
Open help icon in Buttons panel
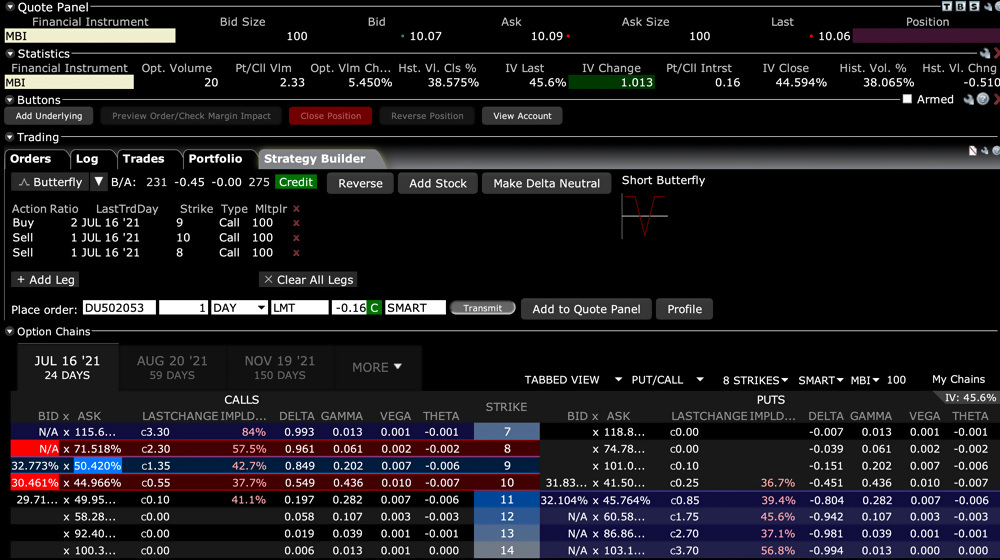(982, 99)
